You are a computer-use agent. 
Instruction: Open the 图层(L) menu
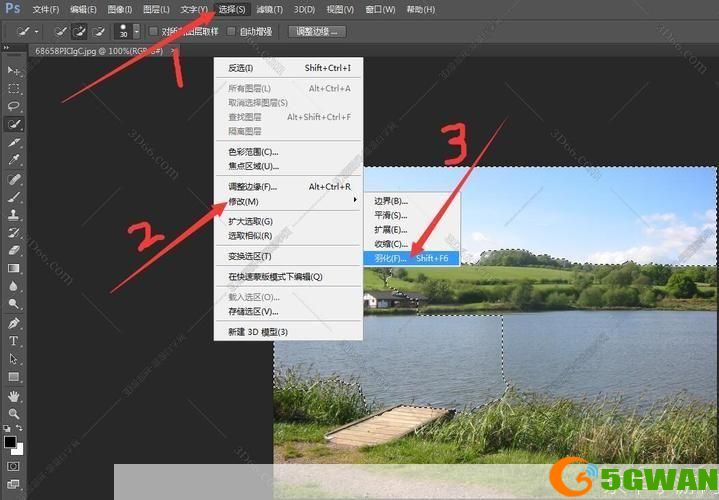156,9
